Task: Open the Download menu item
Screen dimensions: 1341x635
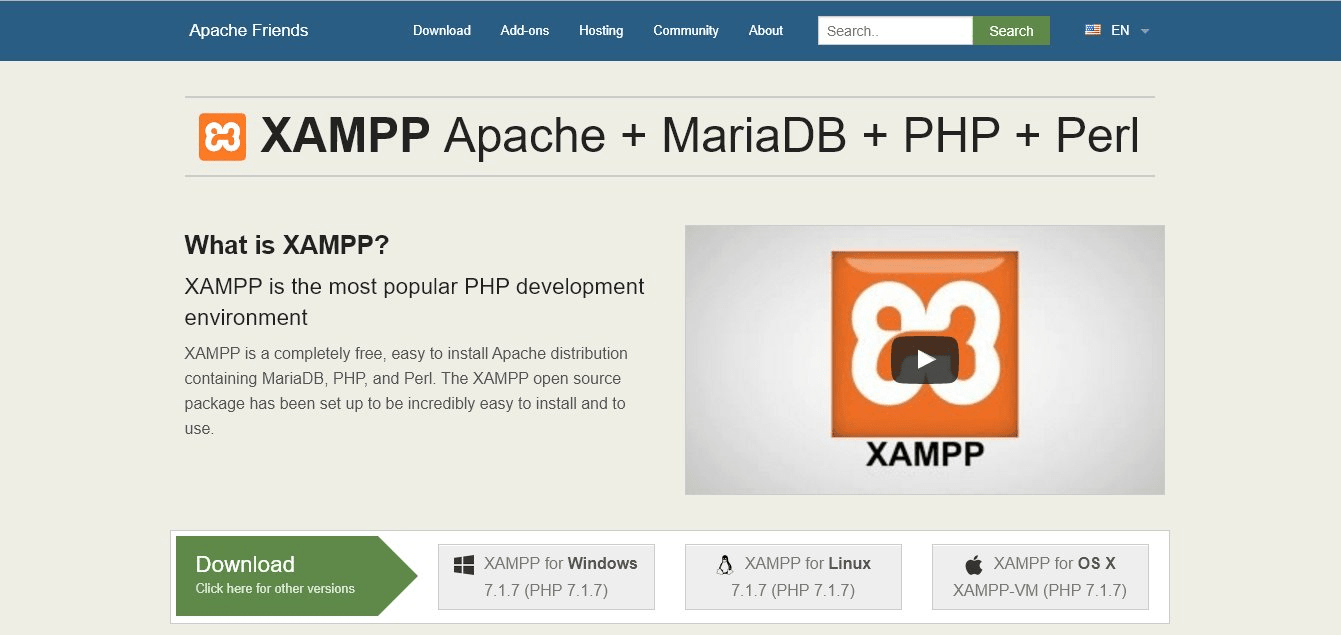Action: [x=441, y=30]
